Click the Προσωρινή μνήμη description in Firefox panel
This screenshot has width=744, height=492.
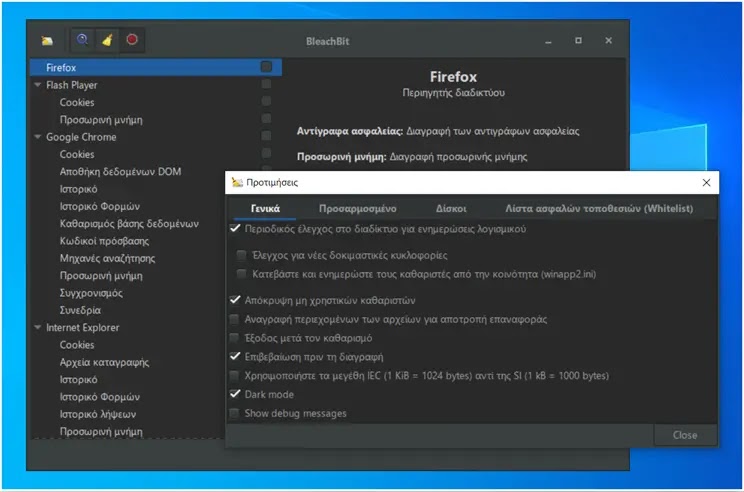click(x=412, y=157)
